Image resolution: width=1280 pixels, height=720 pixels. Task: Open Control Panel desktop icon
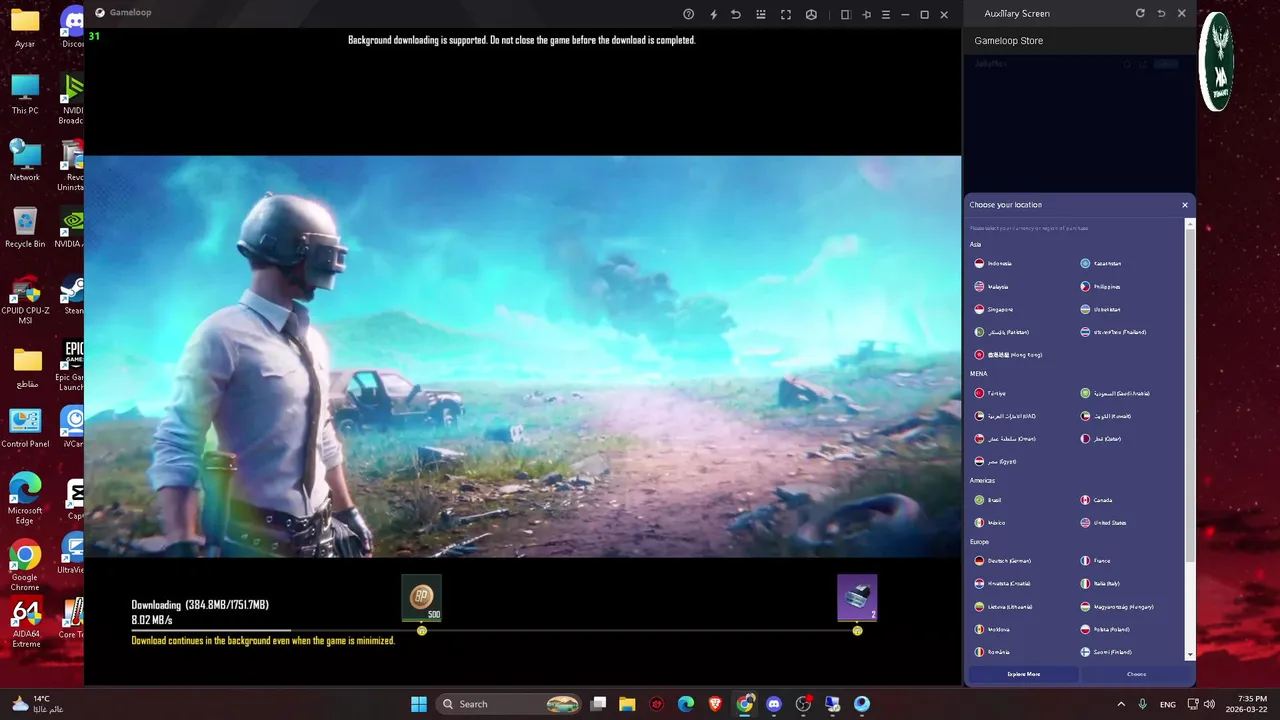25,428
